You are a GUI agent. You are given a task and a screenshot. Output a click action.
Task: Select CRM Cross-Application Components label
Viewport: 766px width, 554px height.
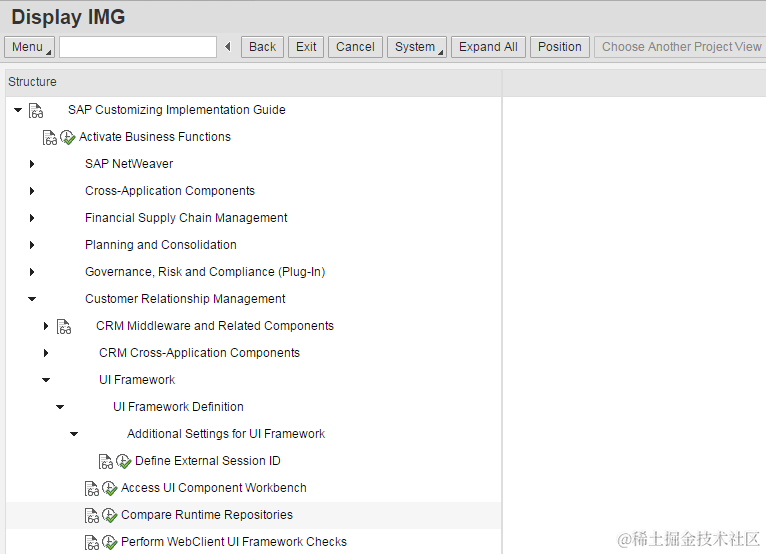(x=199, y=353)
